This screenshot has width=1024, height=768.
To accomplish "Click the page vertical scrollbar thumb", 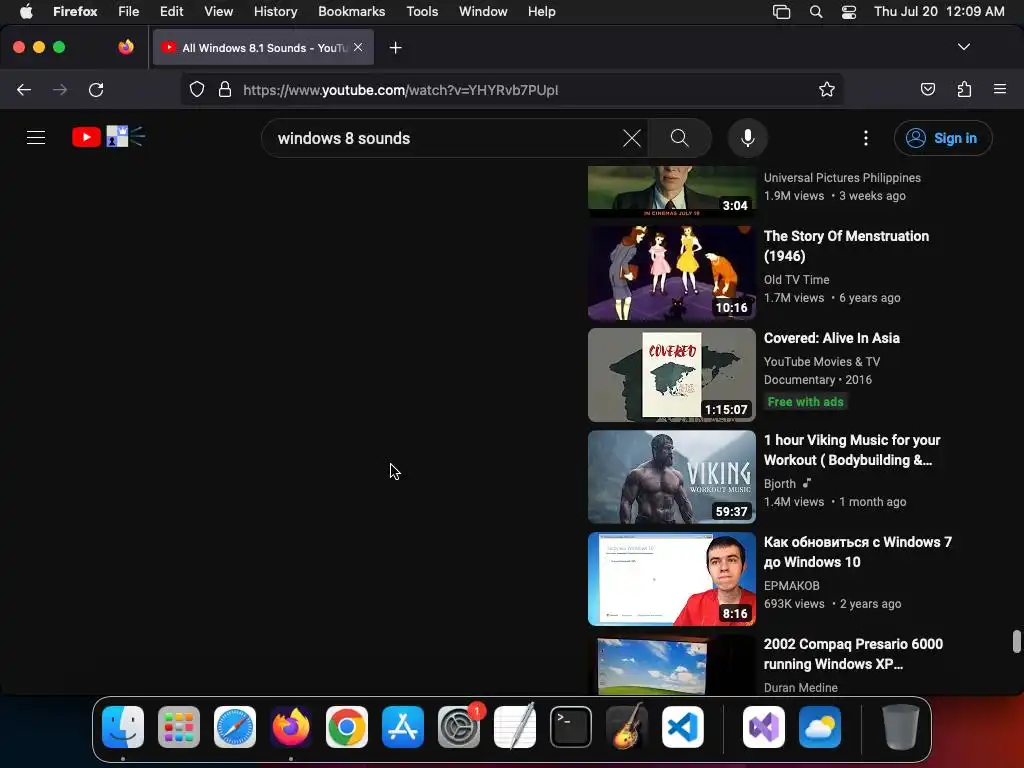I will point(1016,641).
